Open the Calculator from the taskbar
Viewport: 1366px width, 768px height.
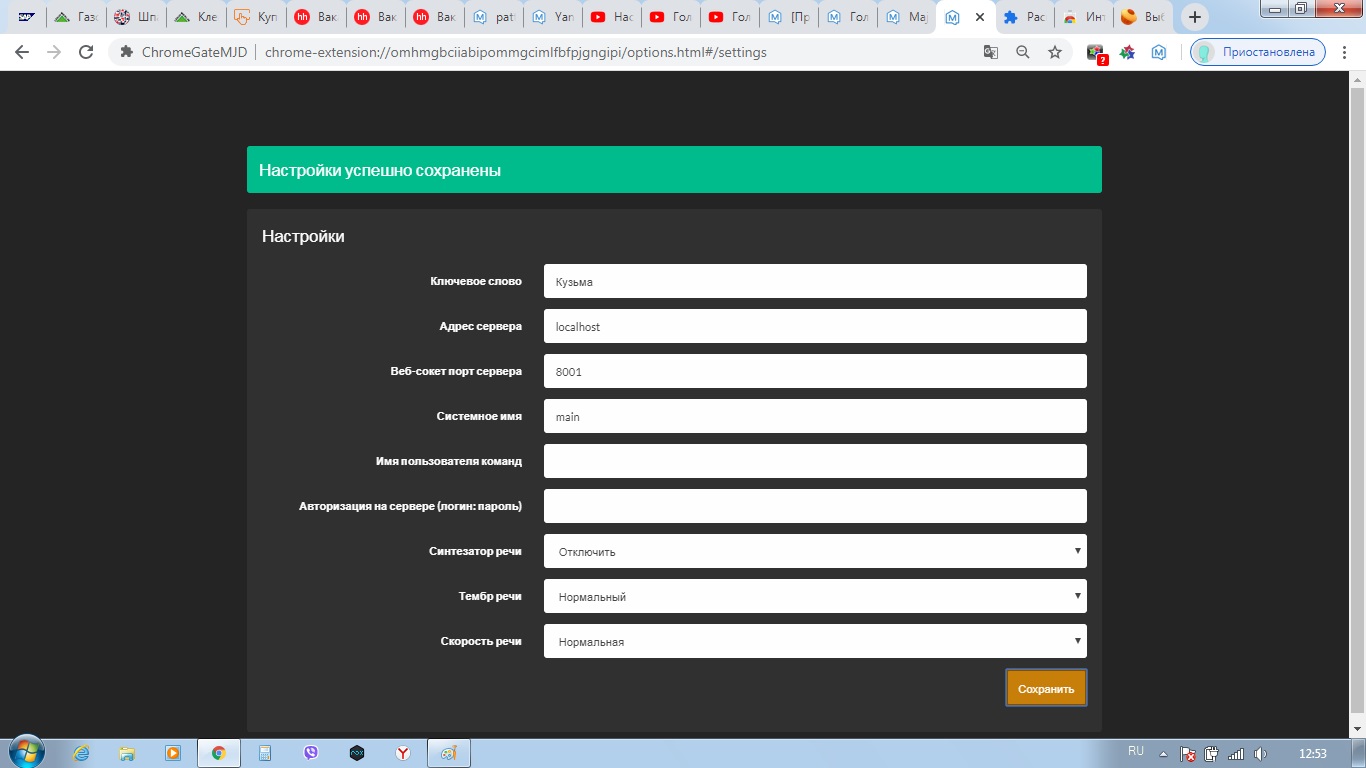pyautogui.click(x=265, y=753)
